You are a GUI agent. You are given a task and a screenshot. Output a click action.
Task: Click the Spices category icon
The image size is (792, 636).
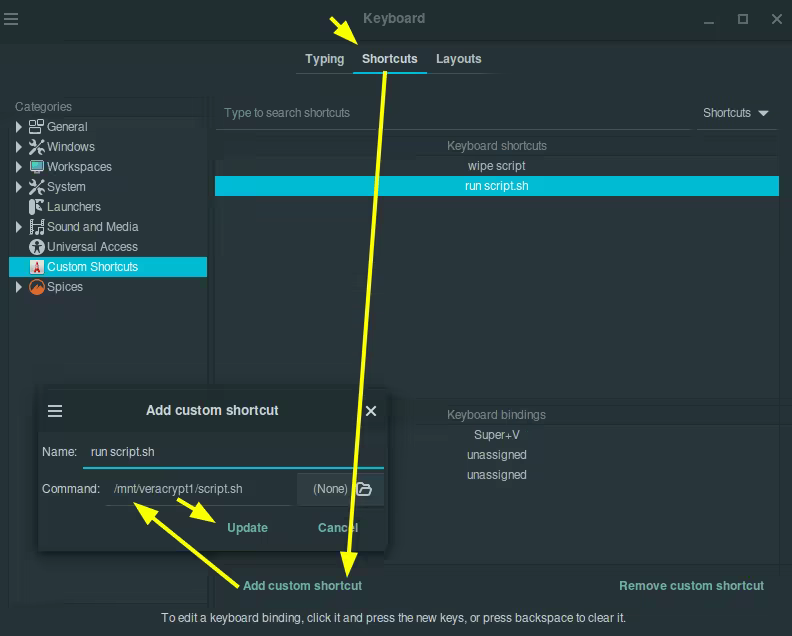[36, 286]
